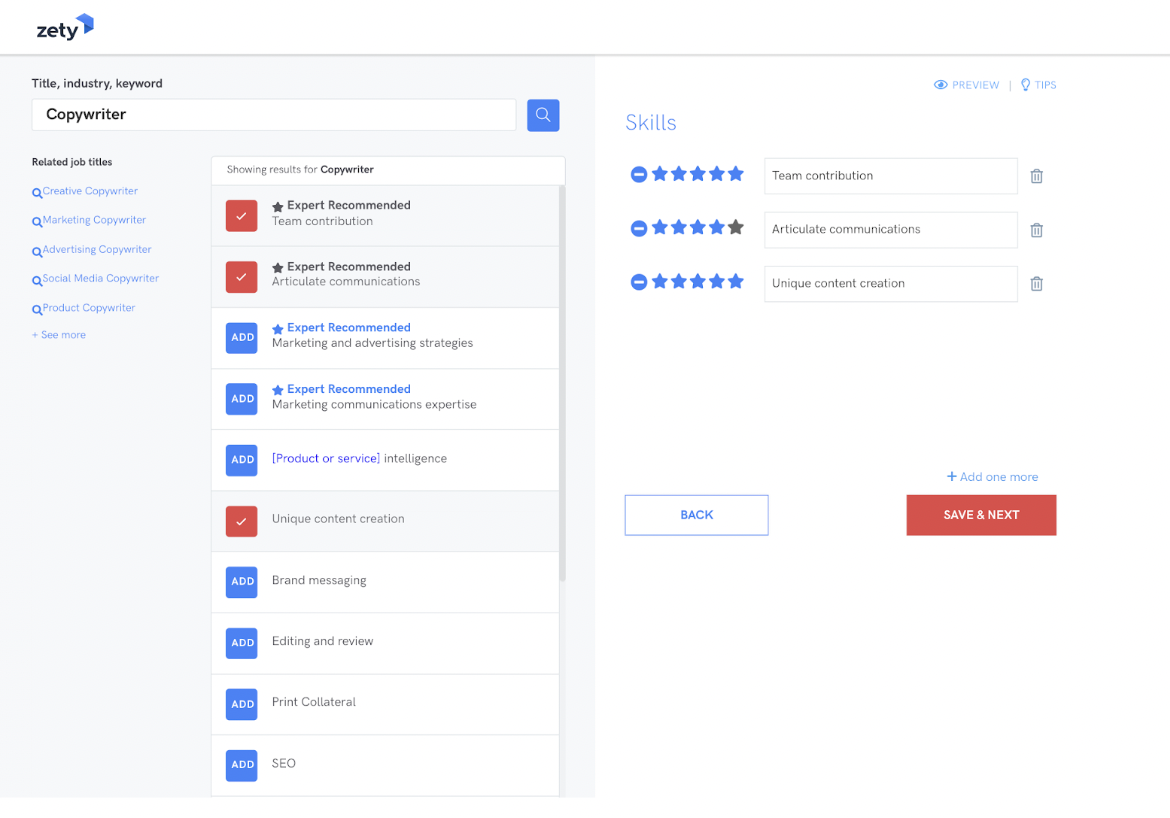1170x818 pixels.
Task: Open the TIPS link
Action: pos(1045,85)
